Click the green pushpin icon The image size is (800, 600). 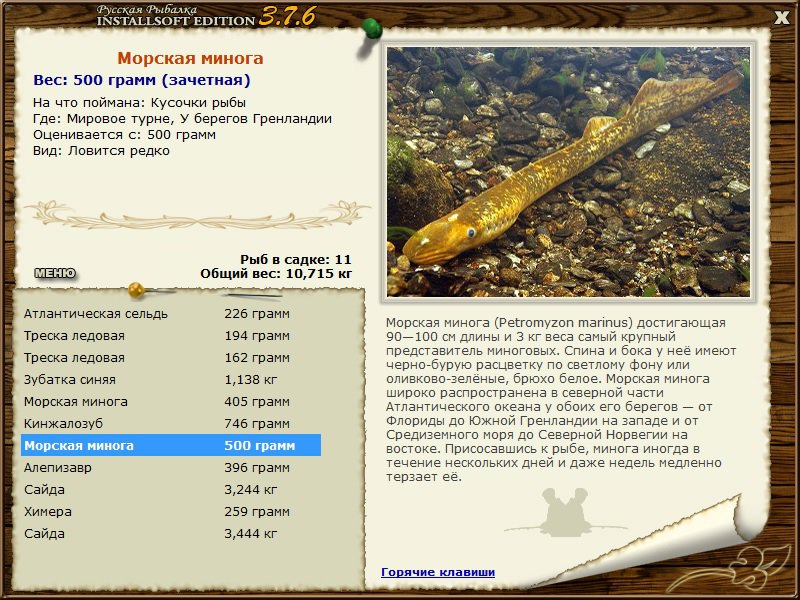tap(371, 30)
